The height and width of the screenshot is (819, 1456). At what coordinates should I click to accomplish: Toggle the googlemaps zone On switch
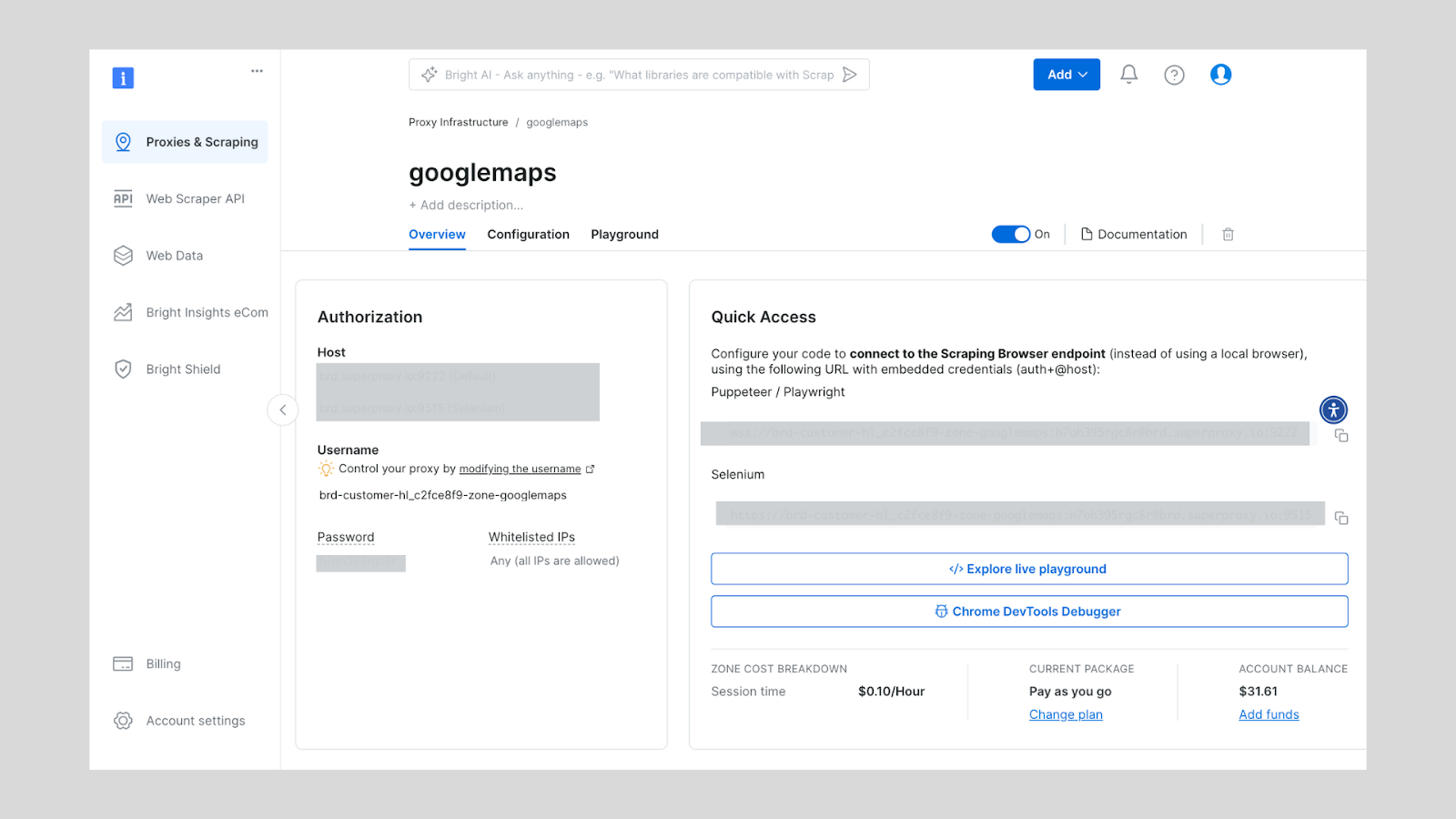point(1010,235)
